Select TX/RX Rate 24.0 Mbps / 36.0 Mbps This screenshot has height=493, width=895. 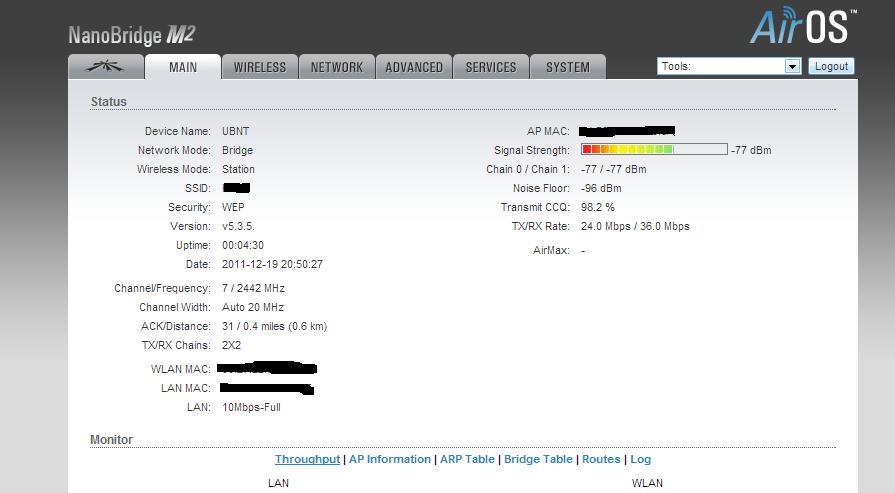[635, 227]
